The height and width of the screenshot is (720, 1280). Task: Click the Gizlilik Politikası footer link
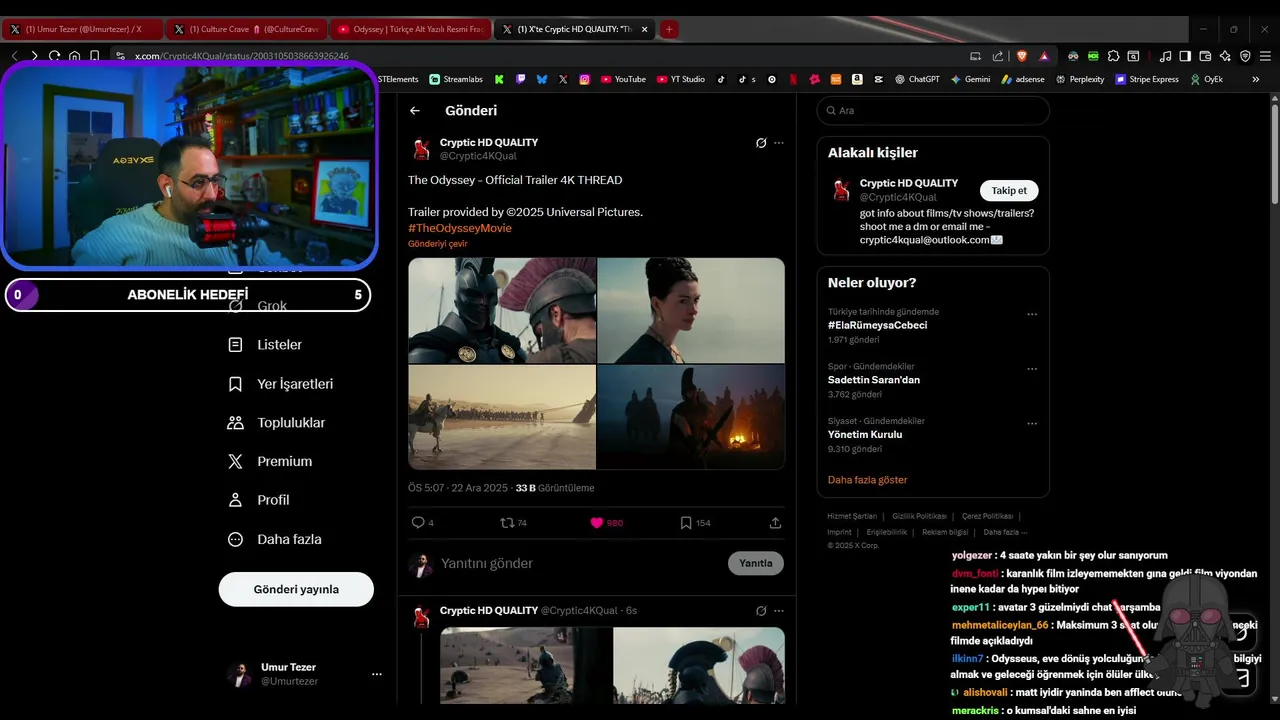919,516
